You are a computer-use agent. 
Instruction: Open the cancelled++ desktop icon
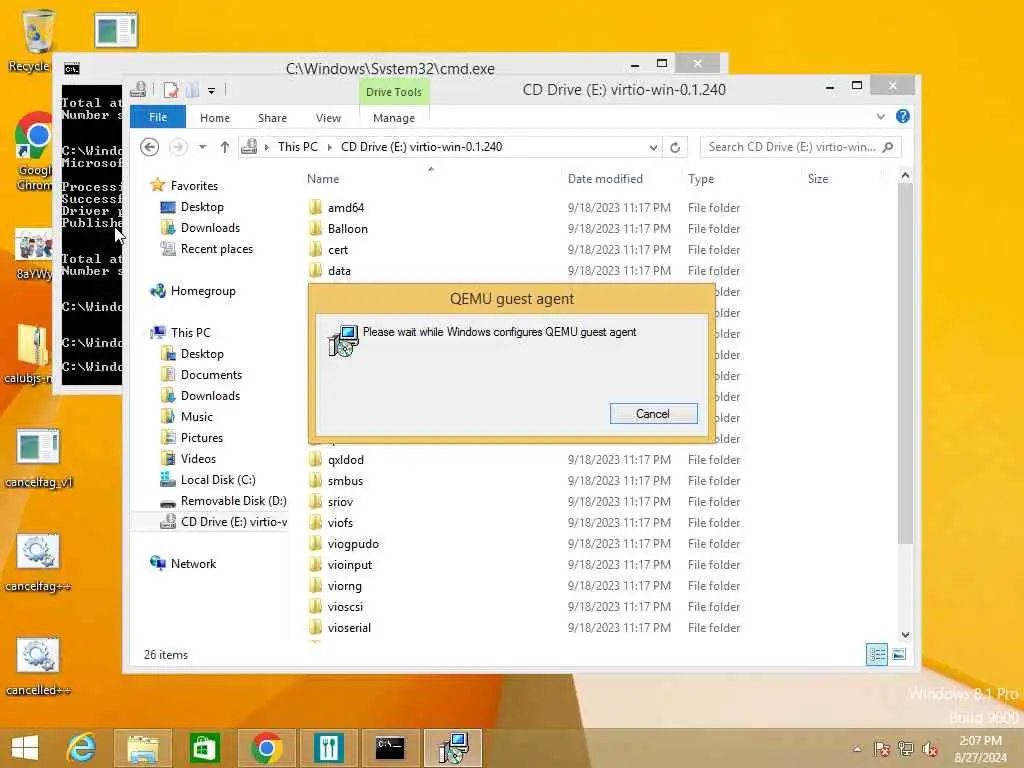(38, 665)
